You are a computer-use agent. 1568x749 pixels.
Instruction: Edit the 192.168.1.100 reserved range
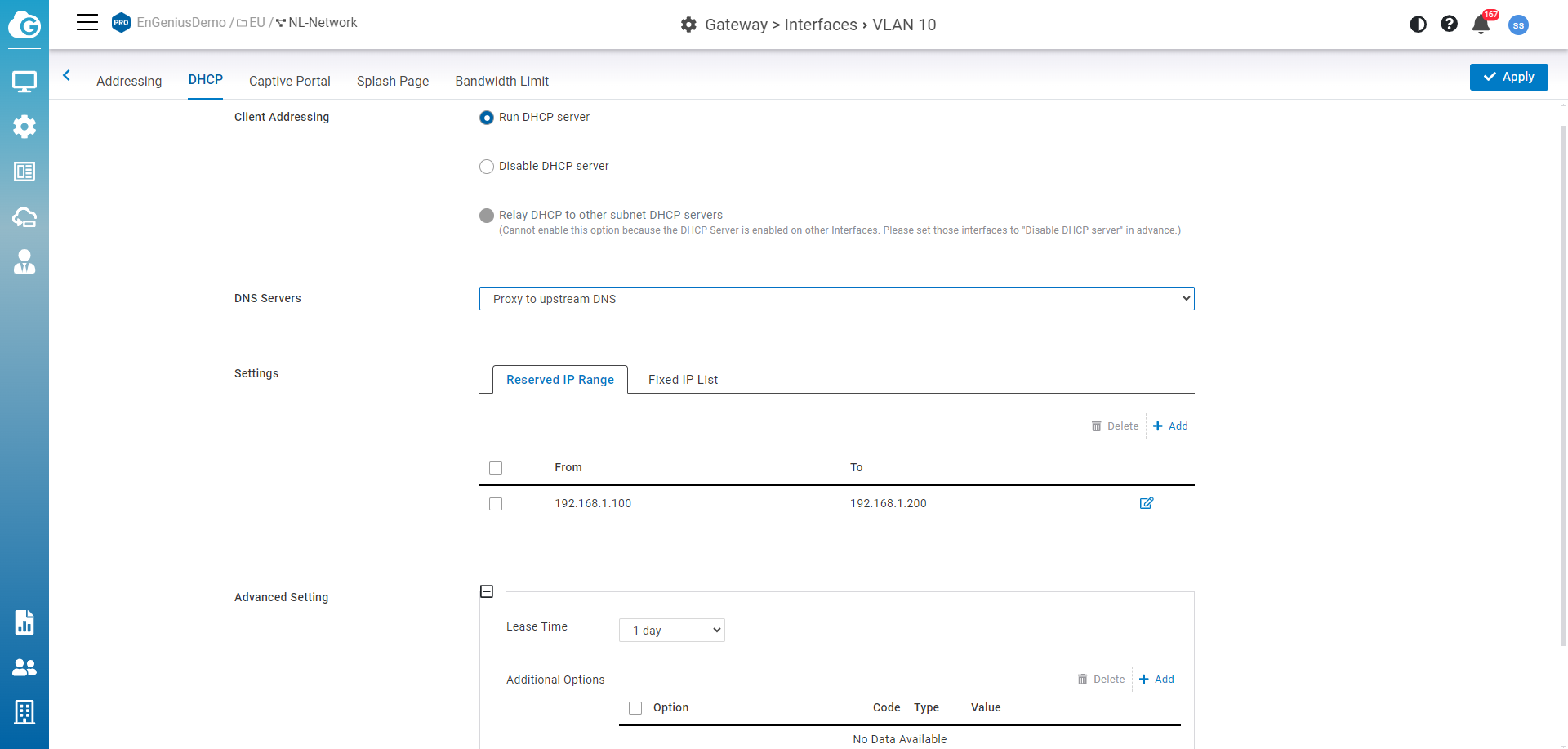point(1147,503)
